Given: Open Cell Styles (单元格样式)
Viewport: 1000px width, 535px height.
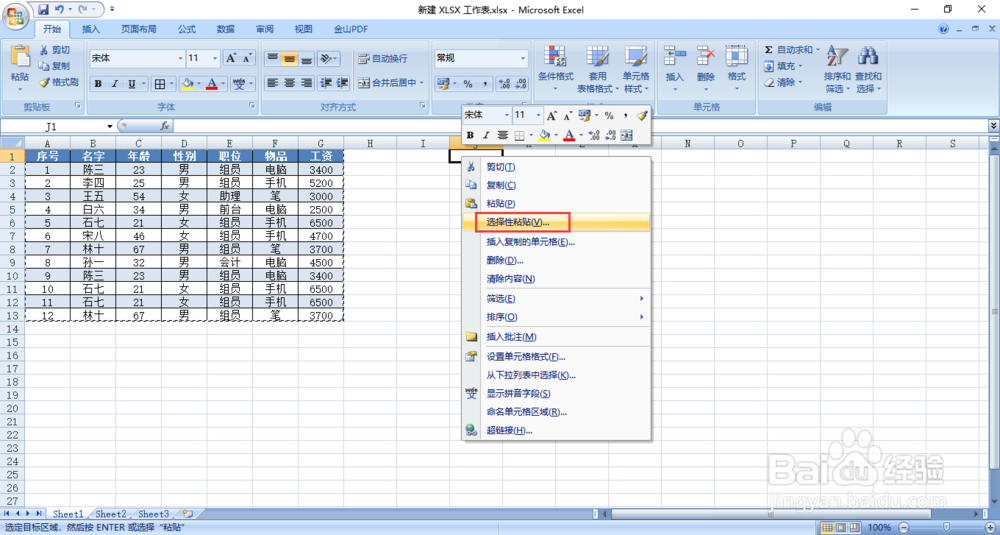Looking at the screenshot, I should tap(636, 70).
